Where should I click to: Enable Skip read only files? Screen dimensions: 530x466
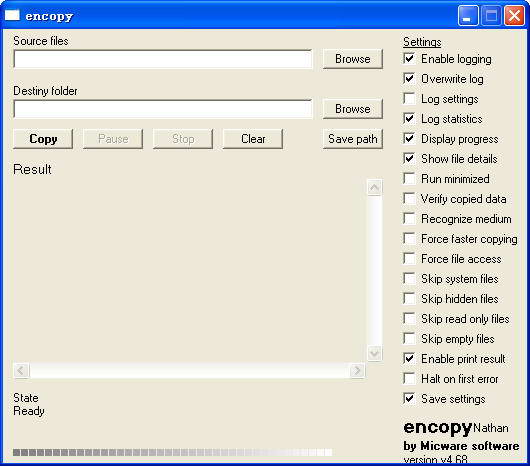point(409,318)
